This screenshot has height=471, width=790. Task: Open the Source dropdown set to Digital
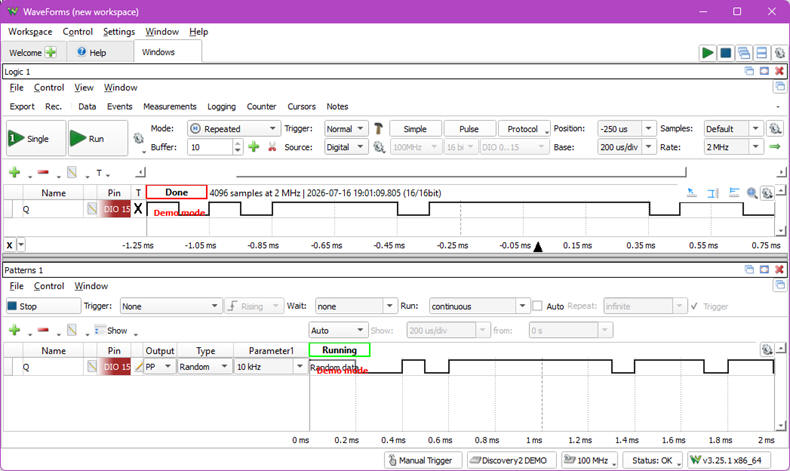346,147
